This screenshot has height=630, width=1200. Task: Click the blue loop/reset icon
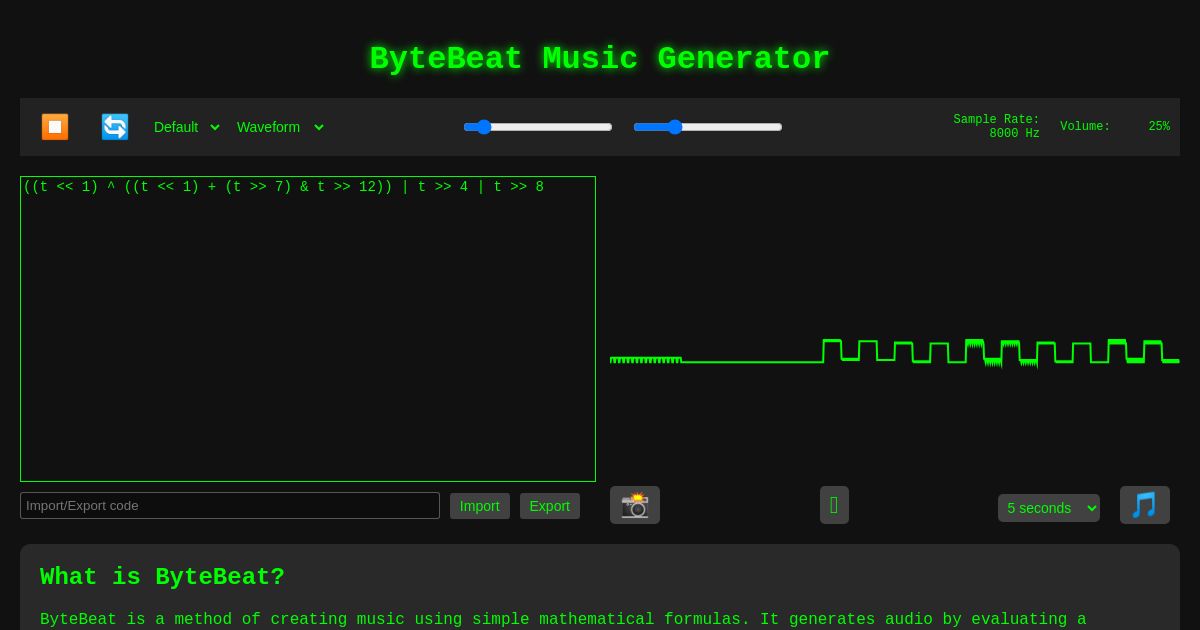tap(115, 126)
